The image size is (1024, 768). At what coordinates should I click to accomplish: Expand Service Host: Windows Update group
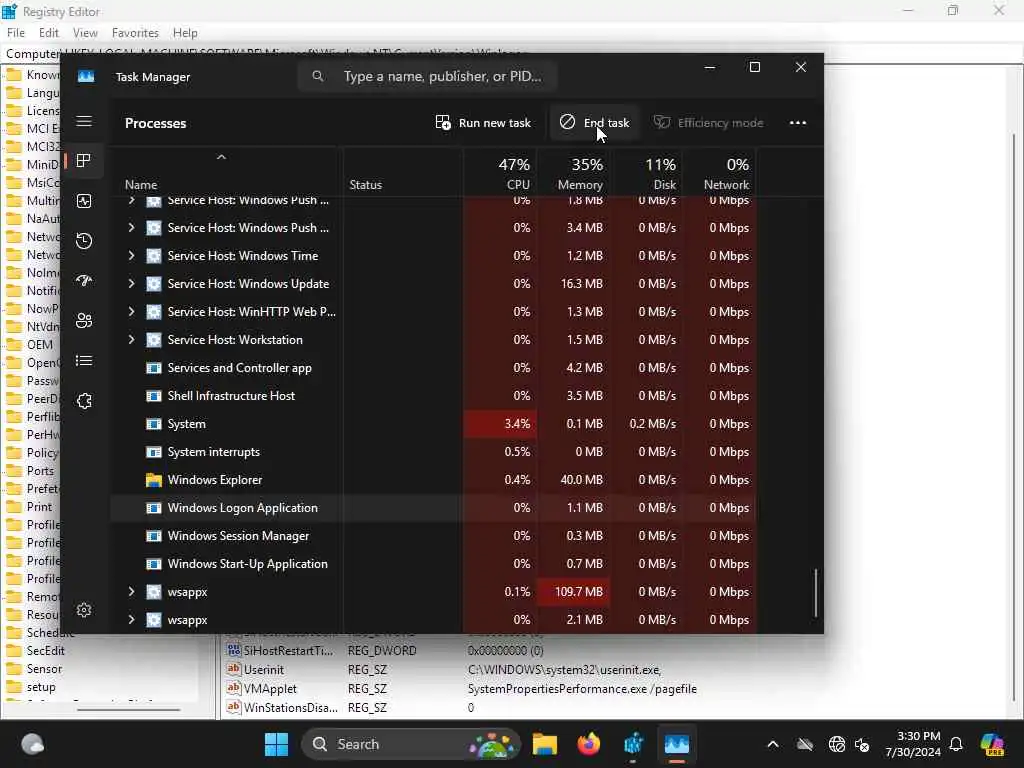(x=131, y=283)
